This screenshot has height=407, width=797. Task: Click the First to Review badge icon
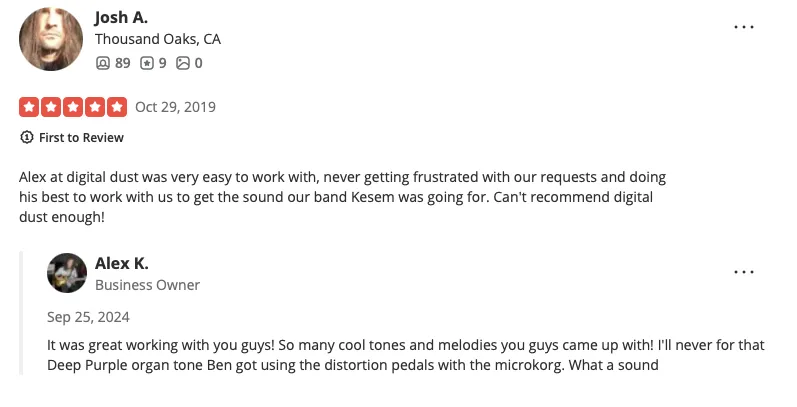(x=26, y=137)
